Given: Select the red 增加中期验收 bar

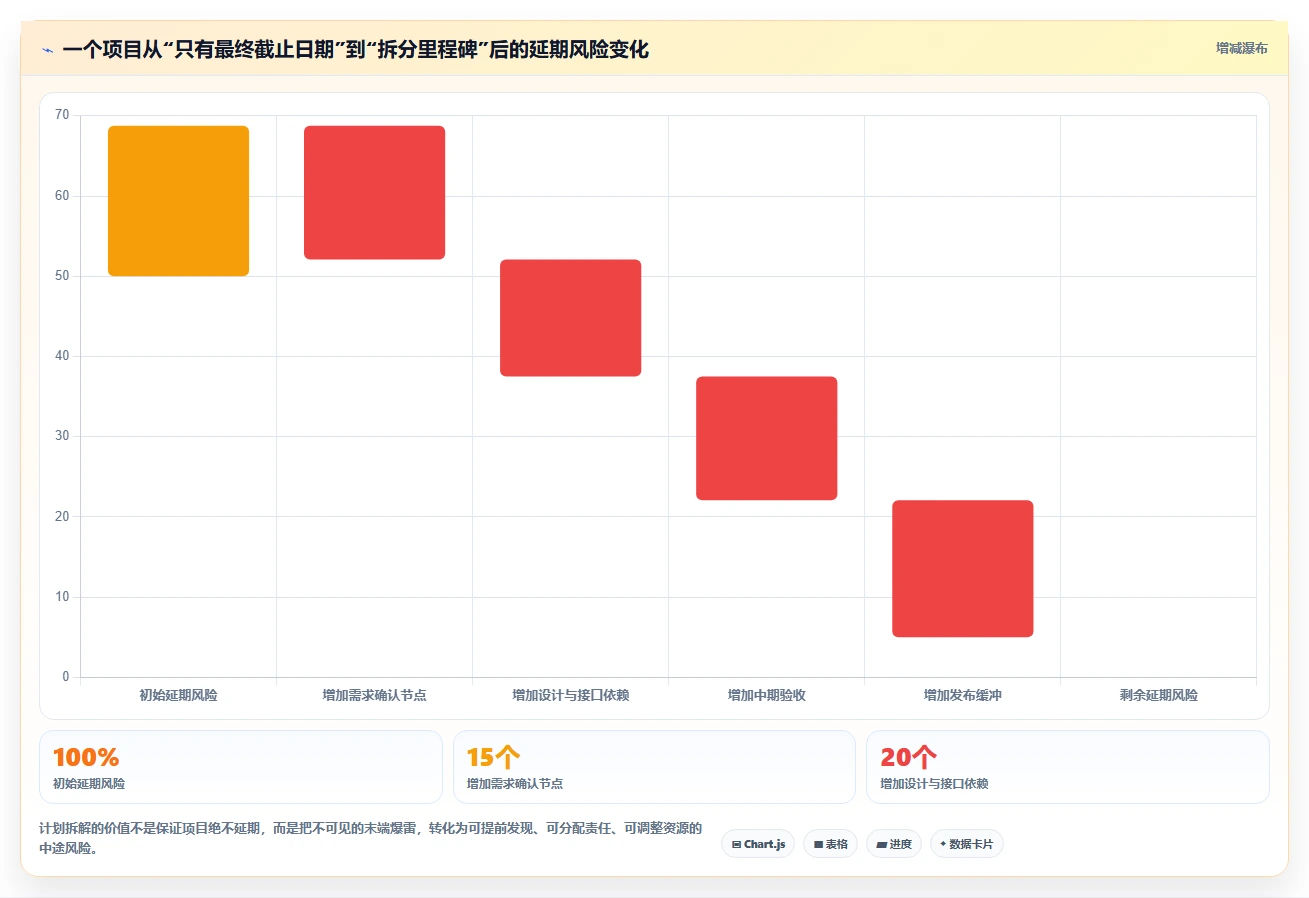Looking at the screenshot, I should coord(766,438).
